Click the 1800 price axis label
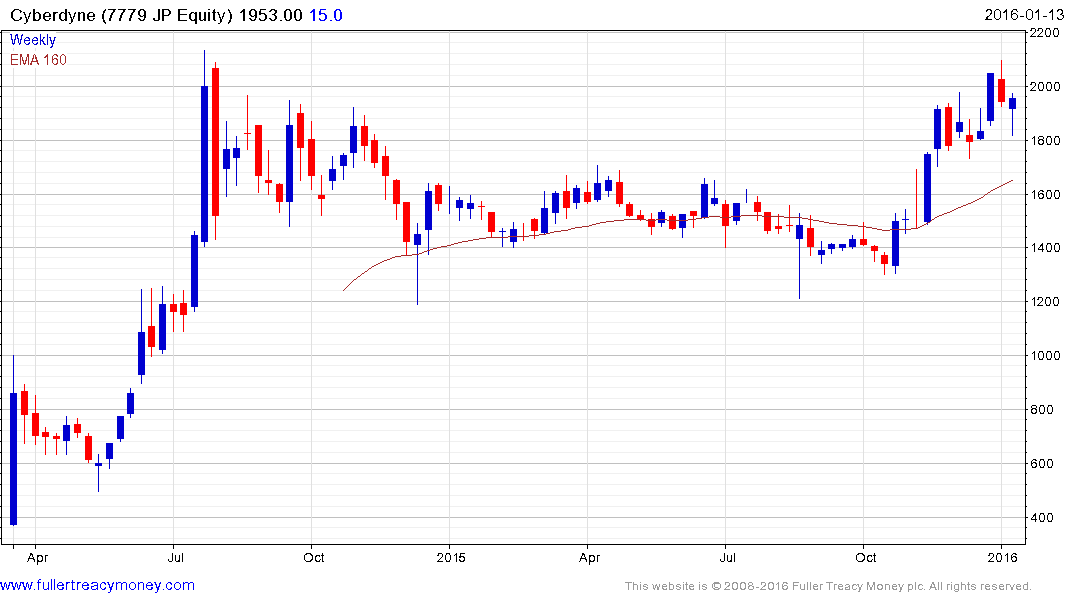 tap(1045, 141)
